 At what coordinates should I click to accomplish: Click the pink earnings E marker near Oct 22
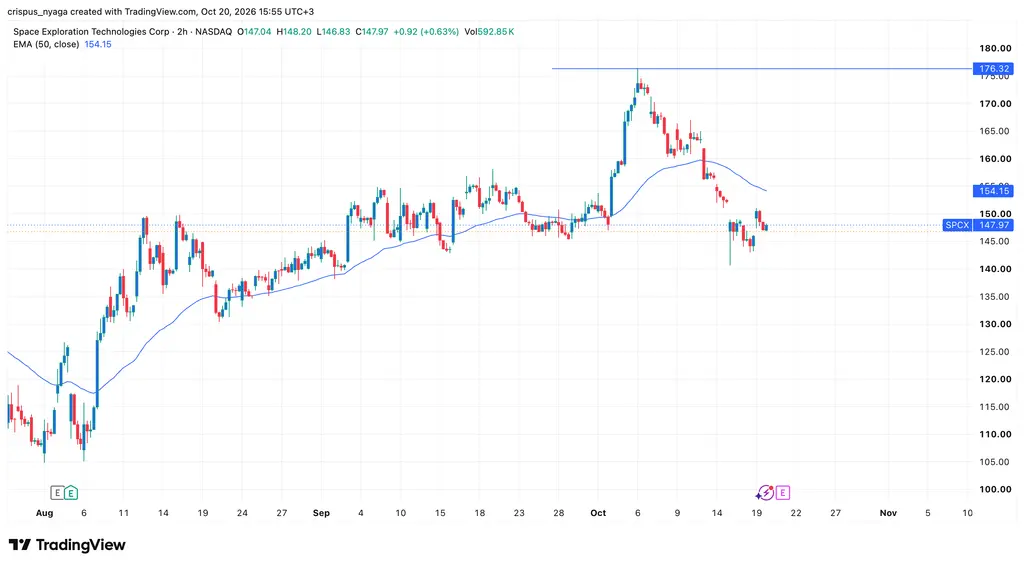782,493
